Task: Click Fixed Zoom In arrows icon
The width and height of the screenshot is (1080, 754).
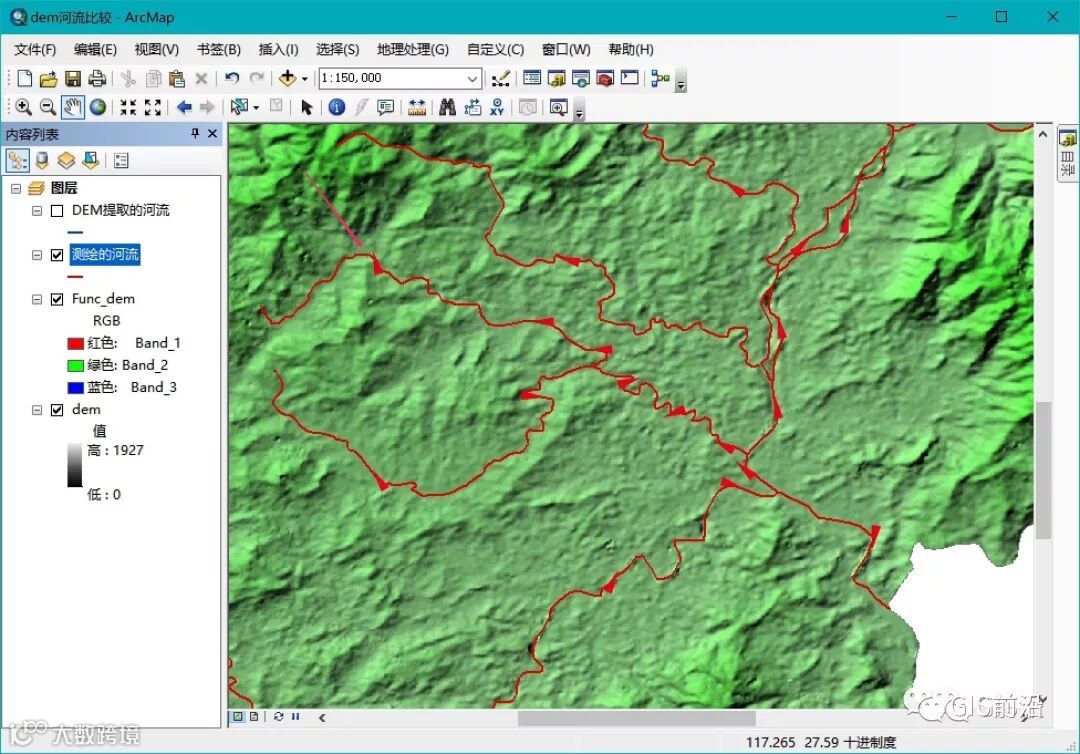Action: pyautogui.click(x=128, y=107)
